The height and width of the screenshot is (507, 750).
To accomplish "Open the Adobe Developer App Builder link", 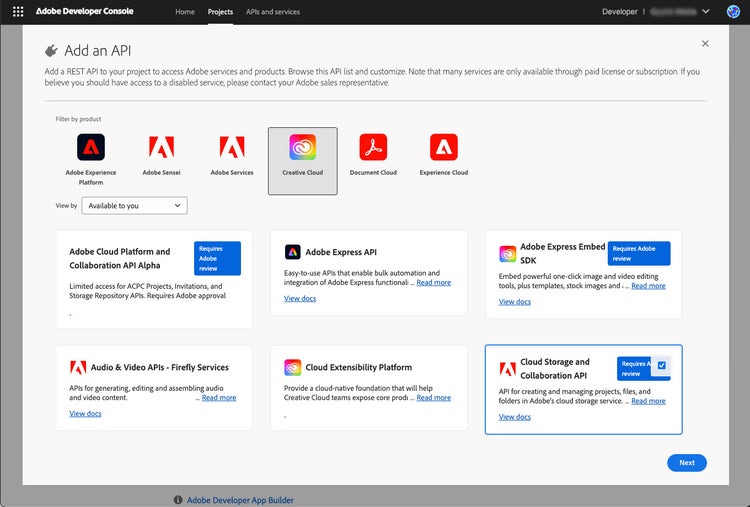I will click(240, 500).
